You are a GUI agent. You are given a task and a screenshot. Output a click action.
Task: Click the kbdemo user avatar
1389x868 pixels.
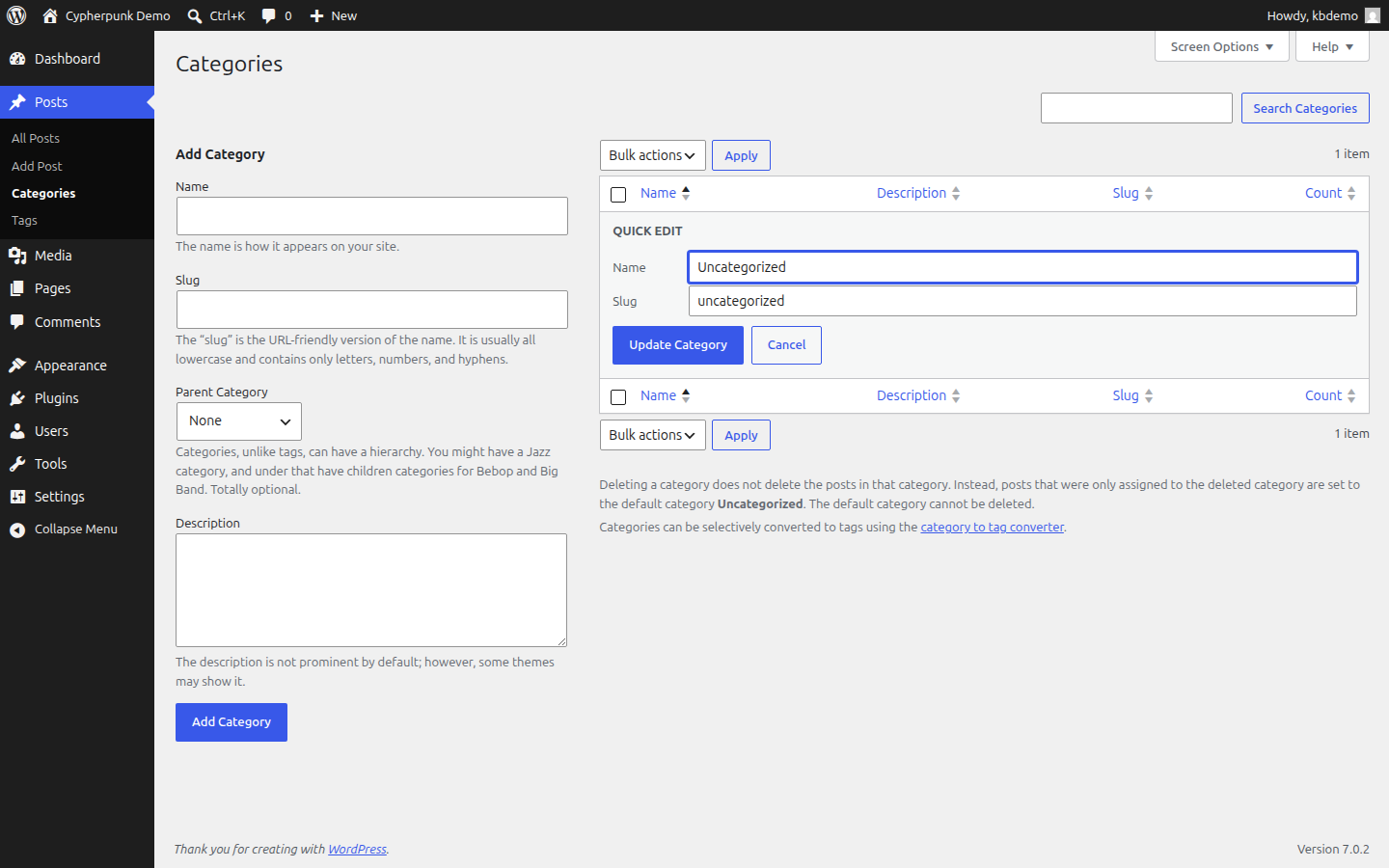(x=1373, y=15)
